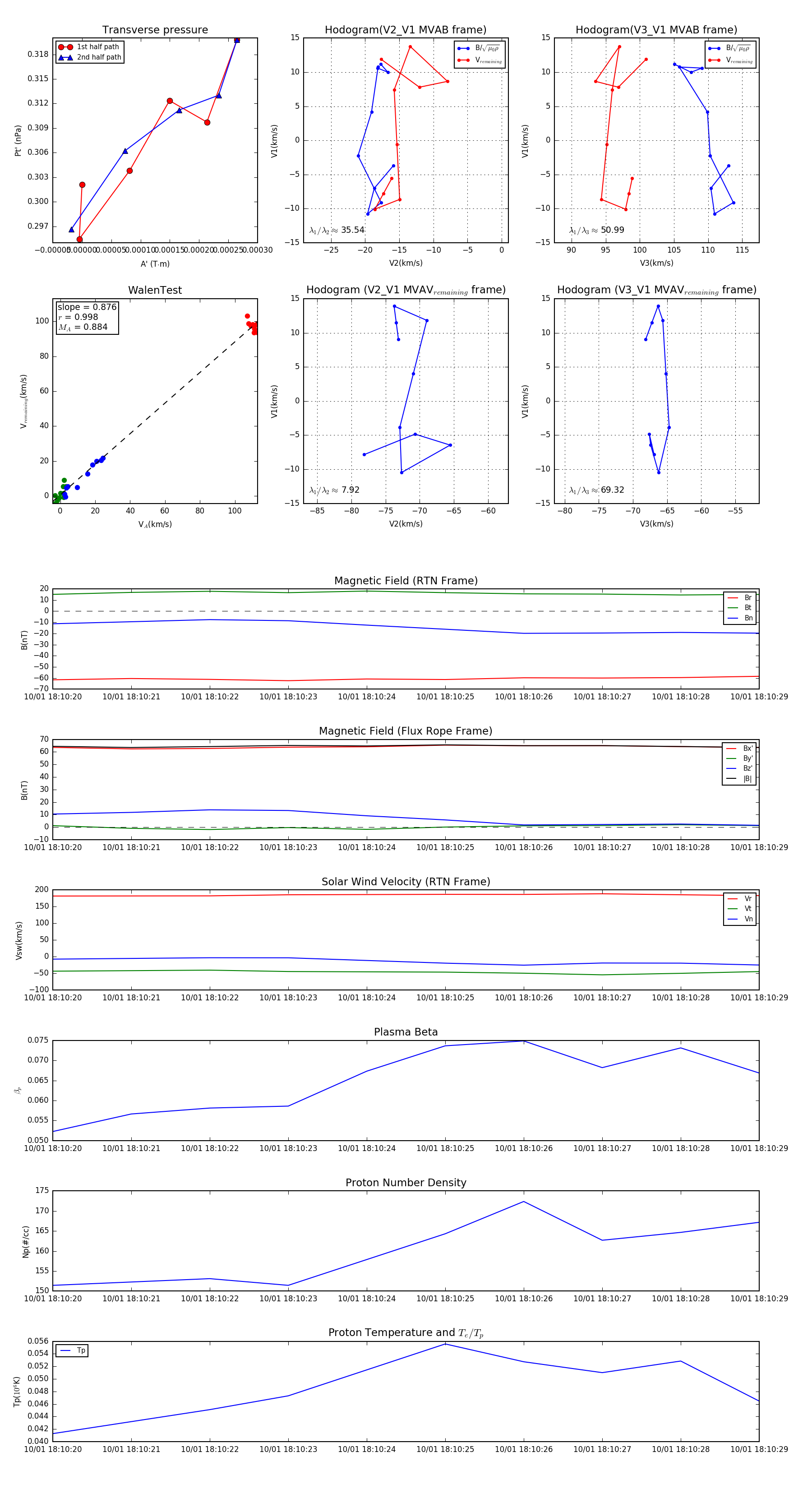Click the 'Vn' legend entry

pyautogui.click(x=741, y=919)
